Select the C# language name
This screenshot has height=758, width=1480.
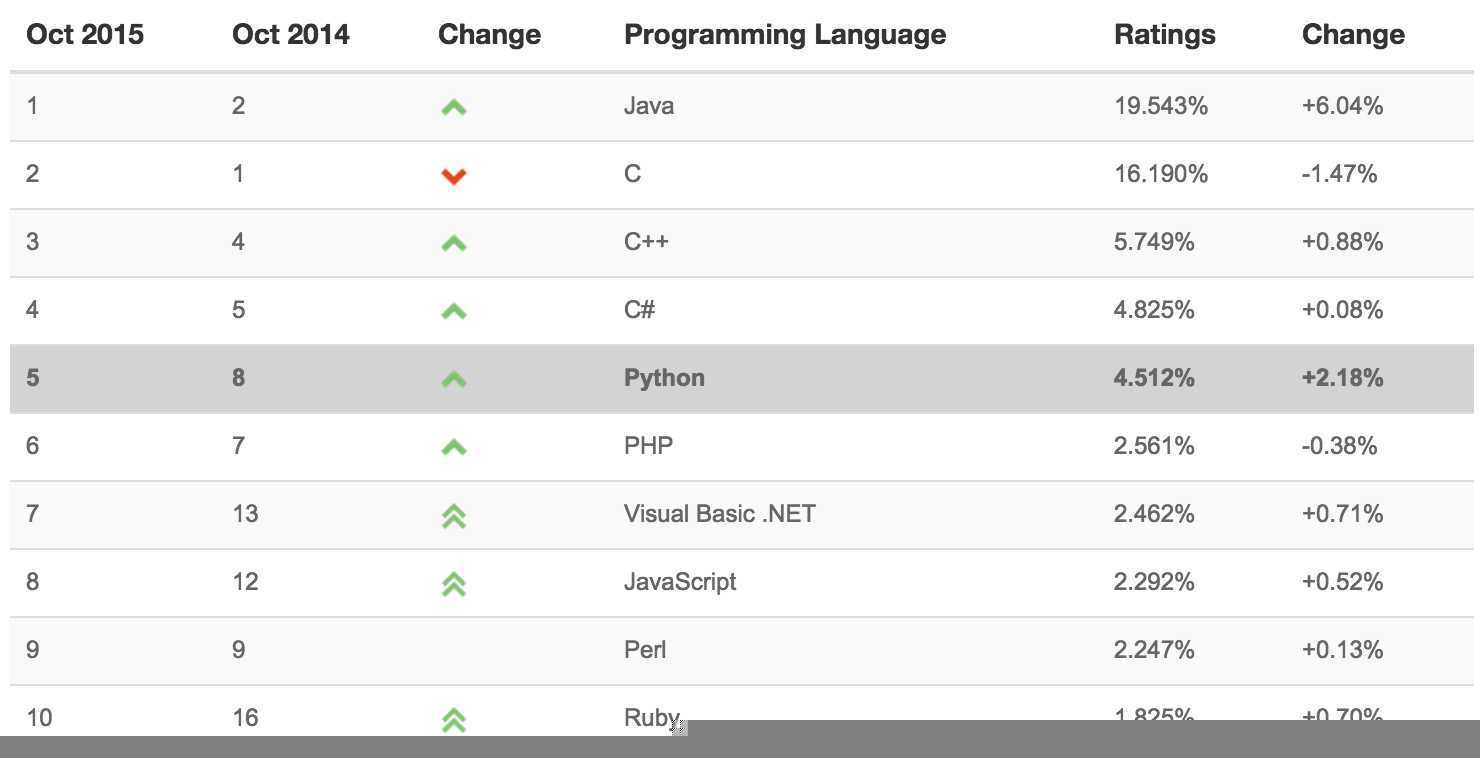point(639,310)
